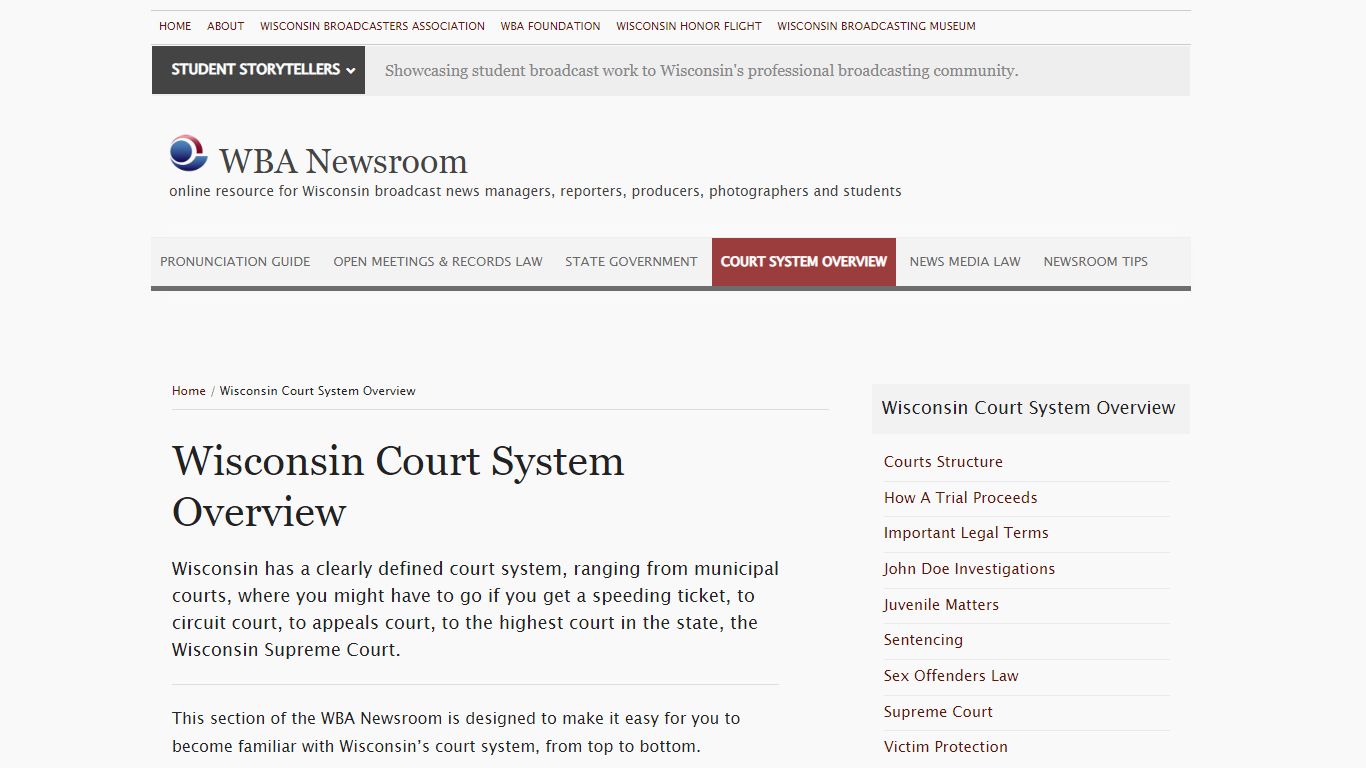
Task: Select Court System Overview tab
Action: [804, 262]
